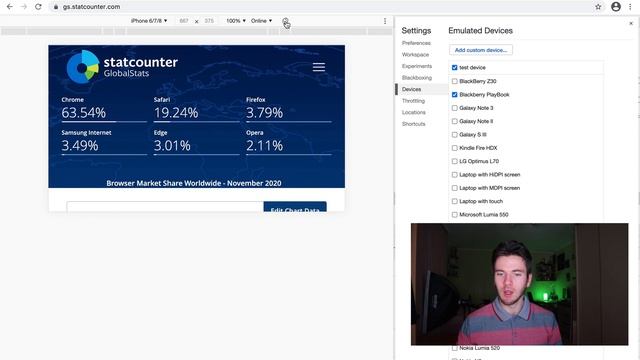Click the statcounter GlobalStats title

pos(140,67)
